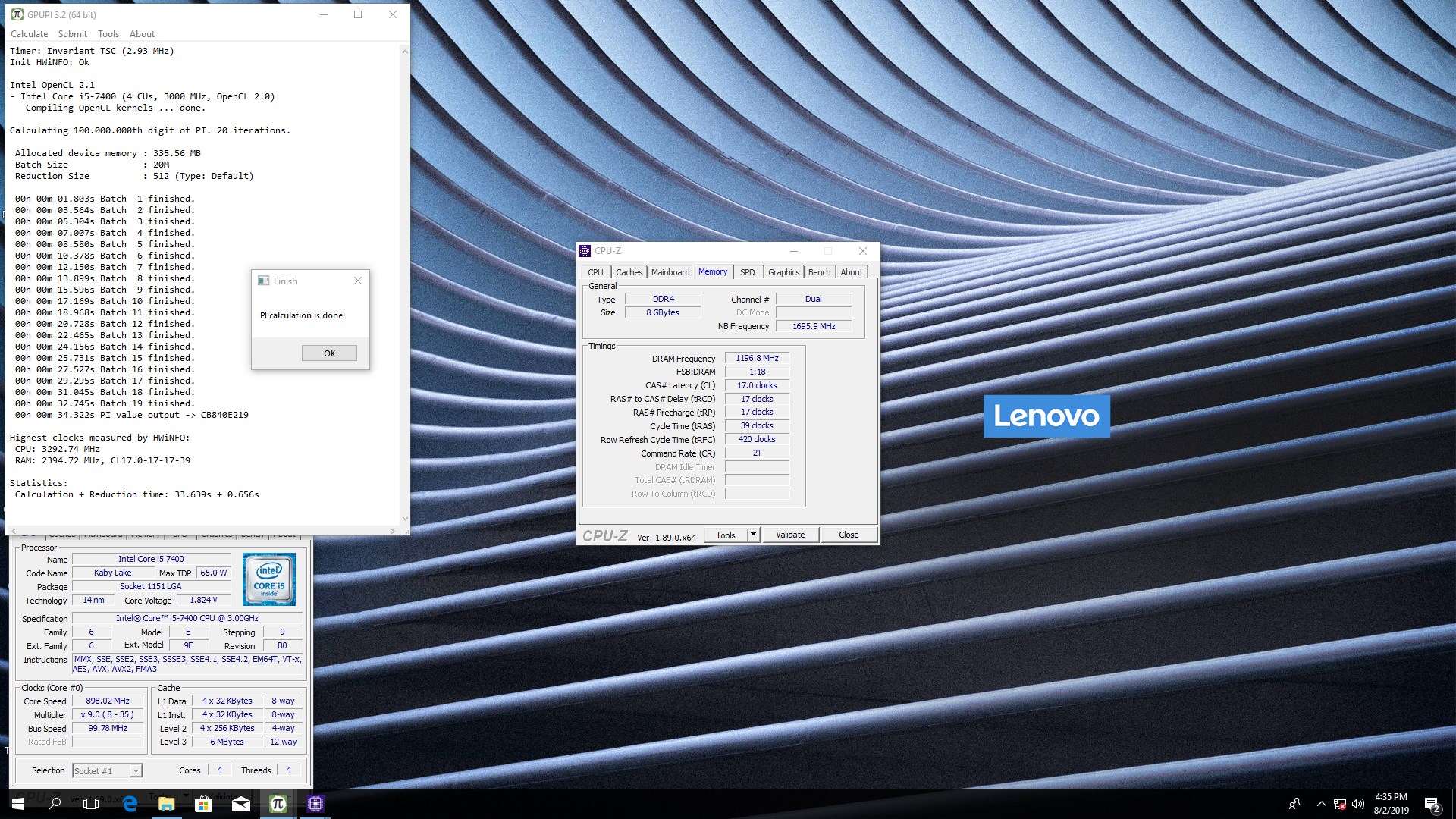Click the Code Name field Kaby Lake
The height and width of the screenshot is (819, 1456).
(113, 573)
